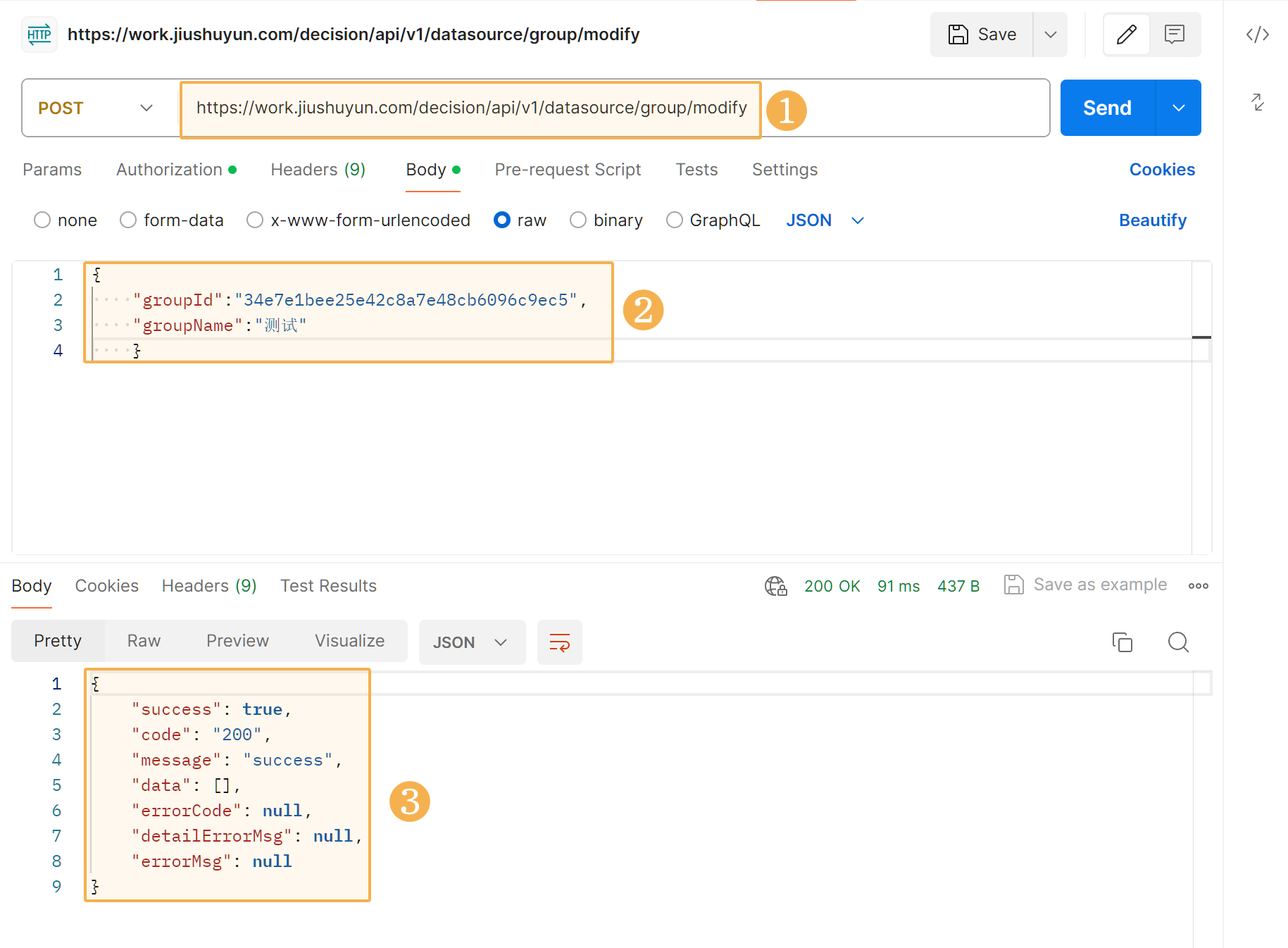Click the edit pencil icon
This screenshot has width=1288, height=948.
coord(1126,35)
